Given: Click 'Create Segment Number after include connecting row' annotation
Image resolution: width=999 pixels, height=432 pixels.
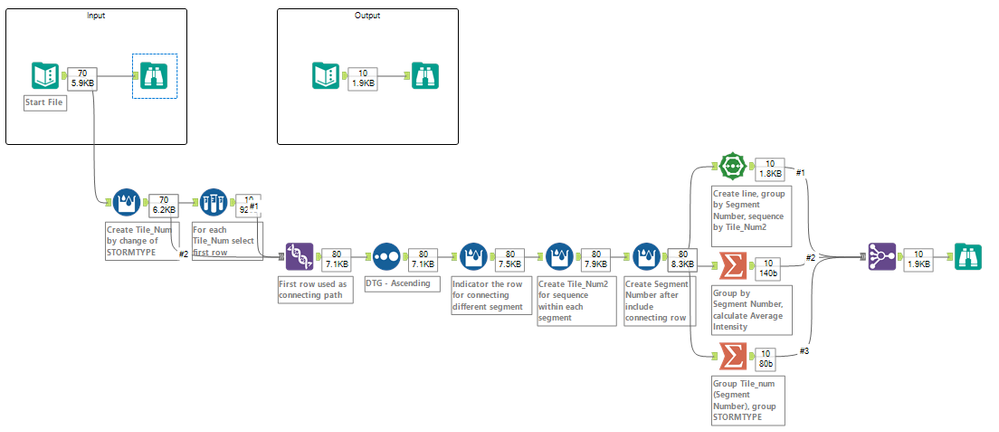Looking at the screenshot, I should pos(659,301).
